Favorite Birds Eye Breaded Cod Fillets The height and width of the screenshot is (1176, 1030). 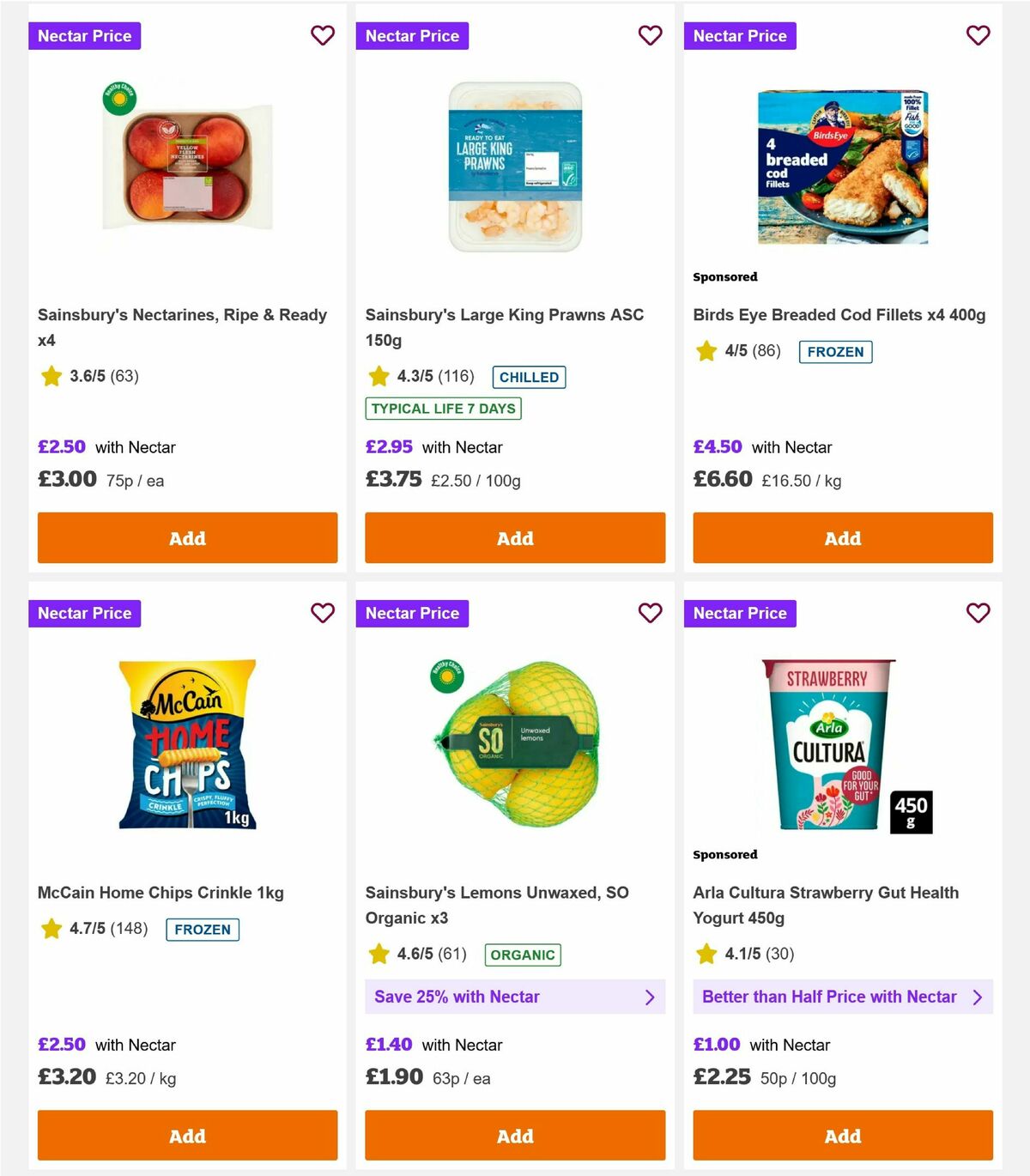click(978, 35)
